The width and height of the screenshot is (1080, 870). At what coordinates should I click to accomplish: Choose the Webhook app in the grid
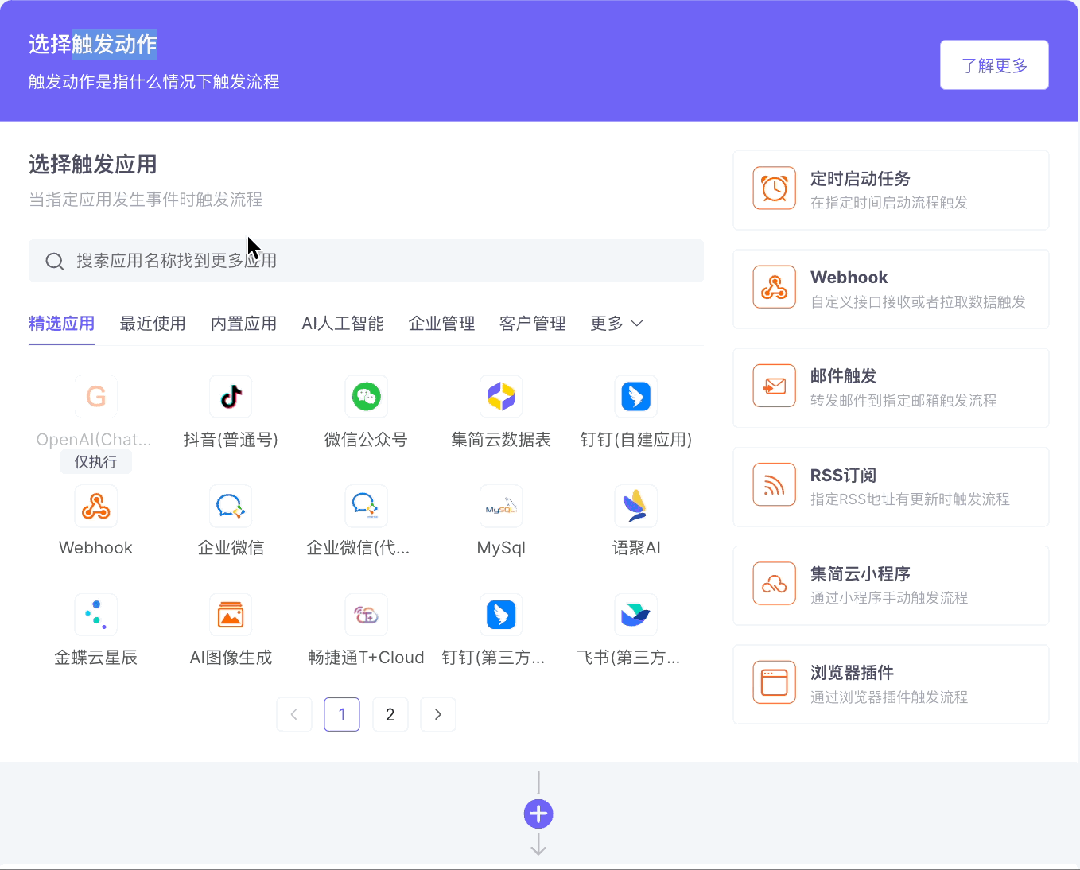tap(96, 506)
